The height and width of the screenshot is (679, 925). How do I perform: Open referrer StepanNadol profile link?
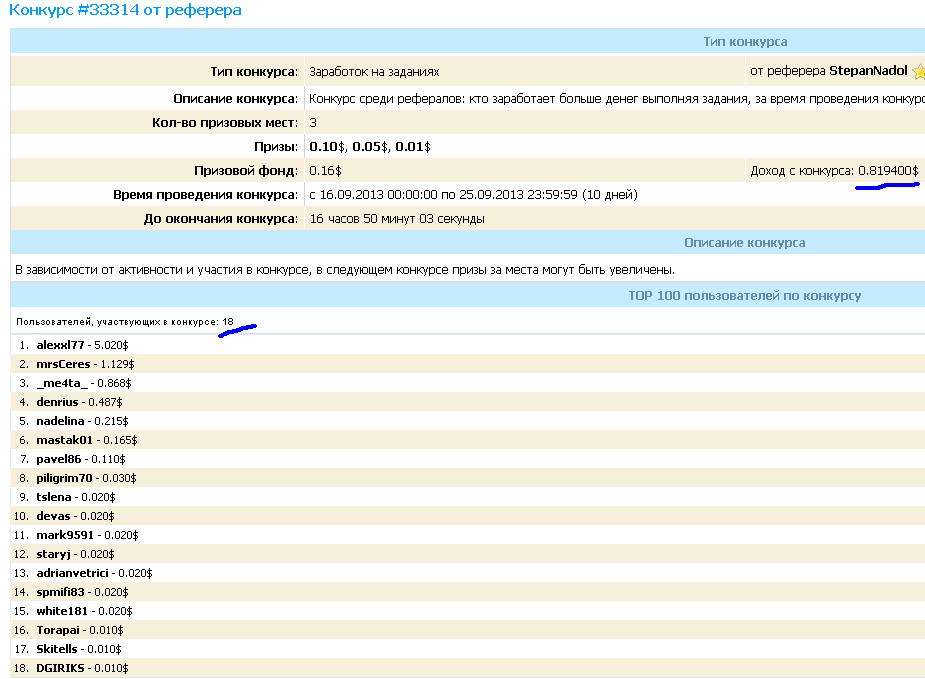pyautogui.click(x=868, y=71)
